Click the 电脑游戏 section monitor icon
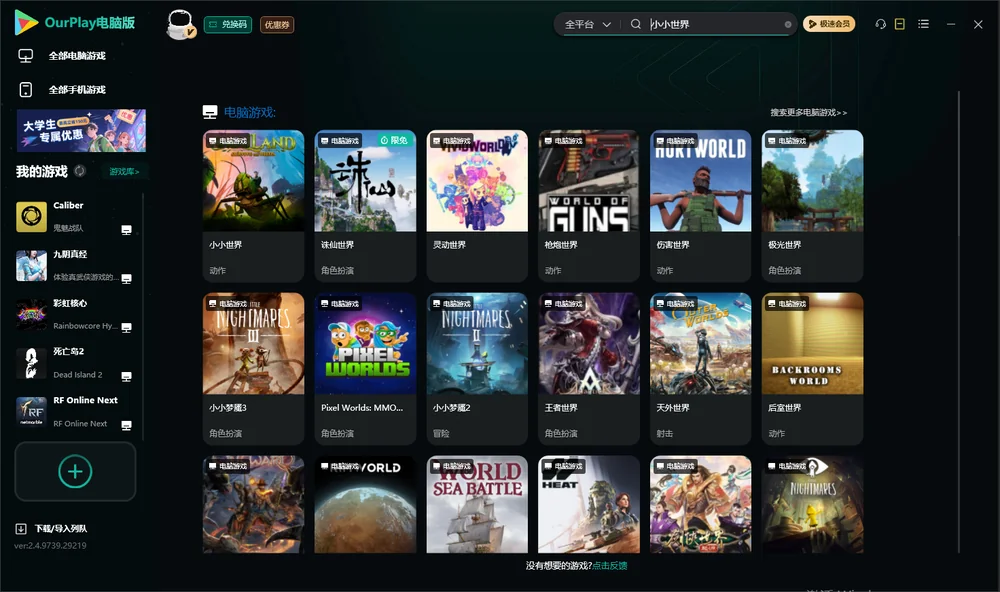The width and height of the screenshot is (1000, 592). [x=210, y=112]
